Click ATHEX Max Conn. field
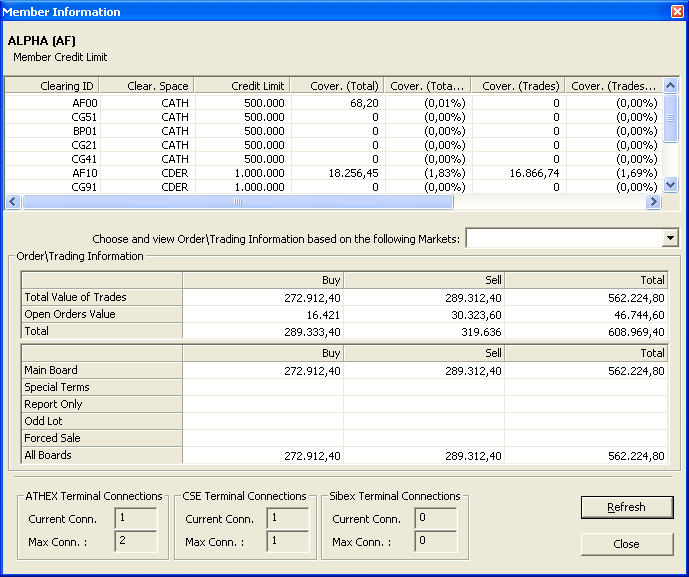The height and width of the screenshot is (577, 689). coord(136,541)
